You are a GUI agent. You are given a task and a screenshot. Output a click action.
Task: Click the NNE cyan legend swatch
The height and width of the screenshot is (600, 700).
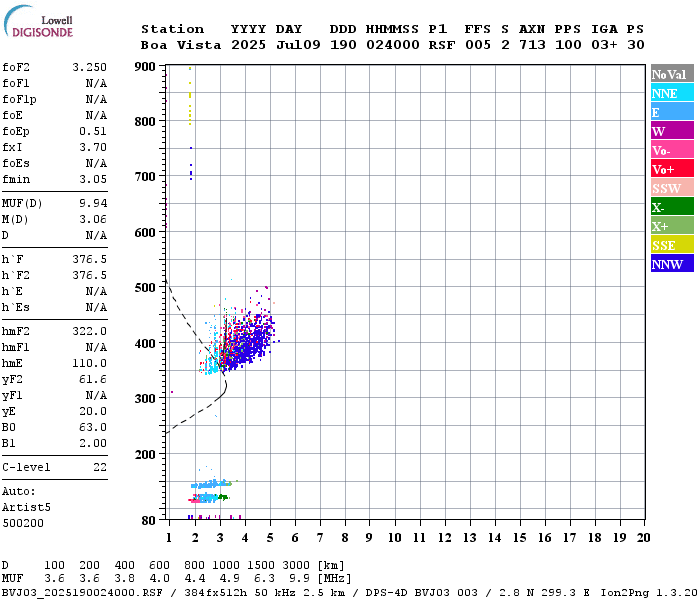point(672,93)
